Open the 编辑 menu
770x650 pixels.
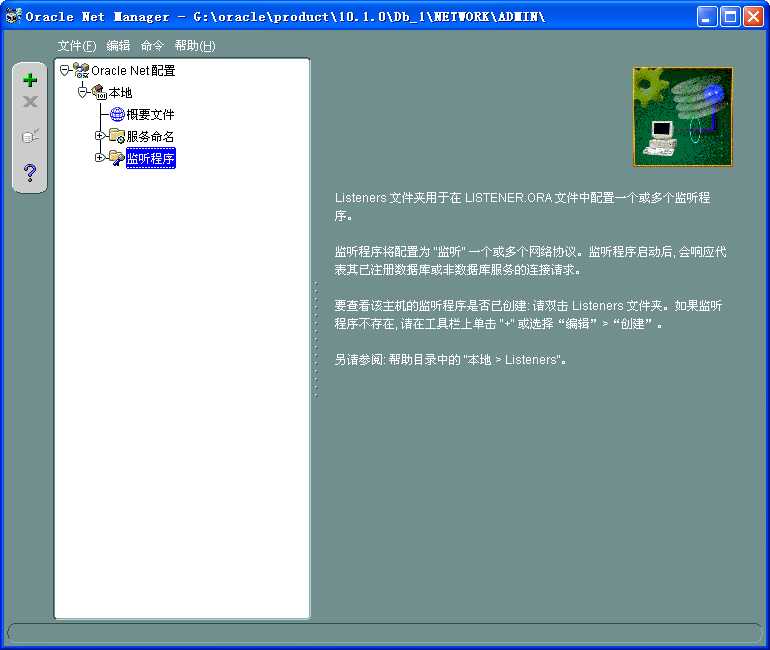(118, 46)
